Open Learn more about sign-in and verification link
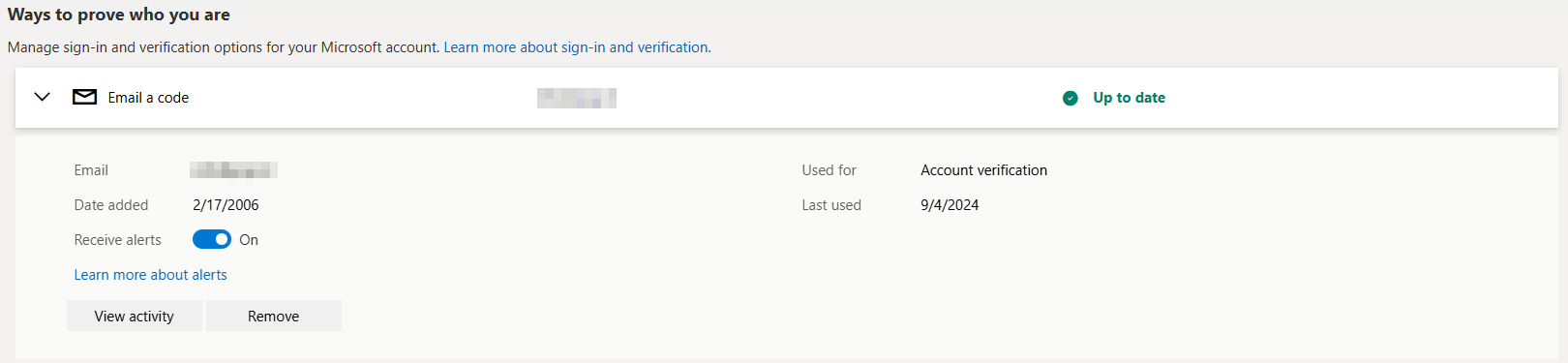The width and height of the screenshot is (1568, 363). pyautogui.click(x=577, y=46)
